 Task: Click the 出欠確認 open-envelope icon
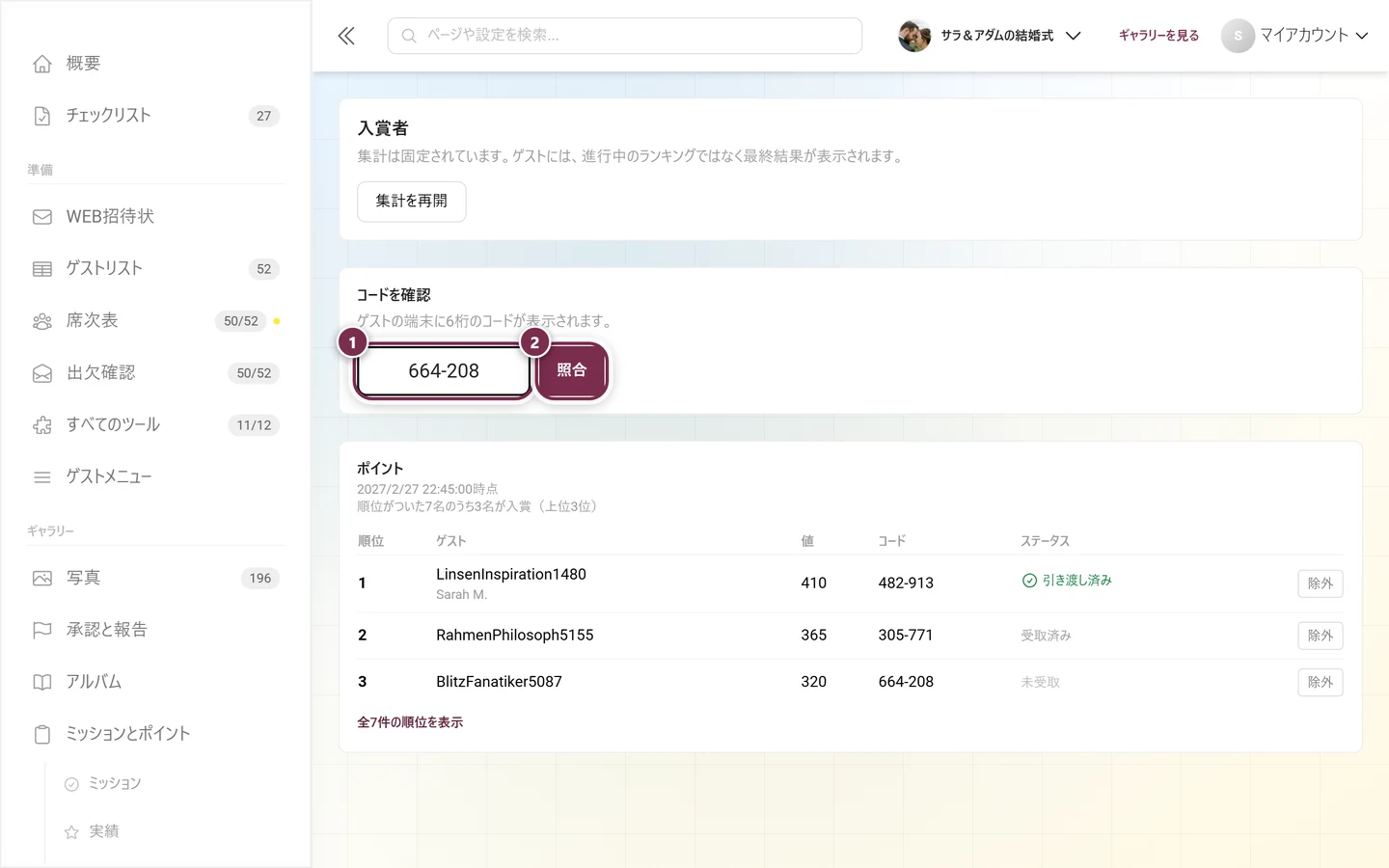(42, 373)
